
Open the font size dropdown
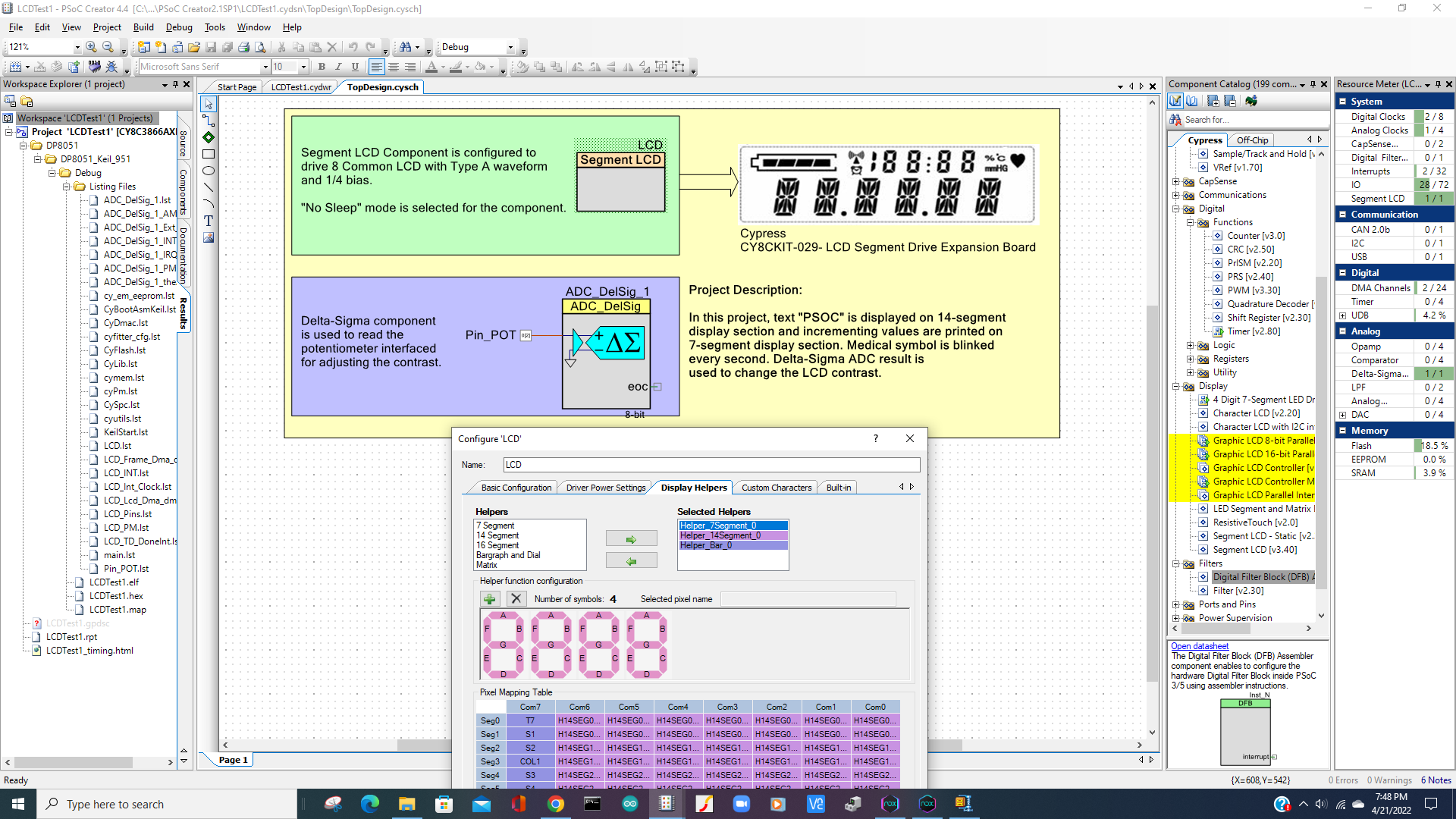pyautogui.click(x=303, y=67)
